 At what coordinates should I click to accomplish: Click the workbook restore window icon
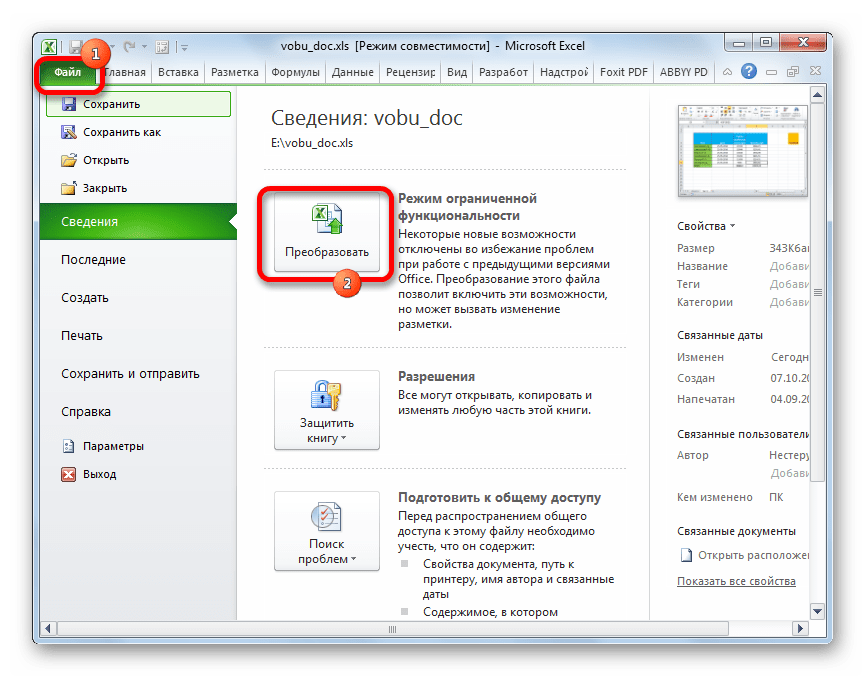pyautogui.click(x=793, y=72)
